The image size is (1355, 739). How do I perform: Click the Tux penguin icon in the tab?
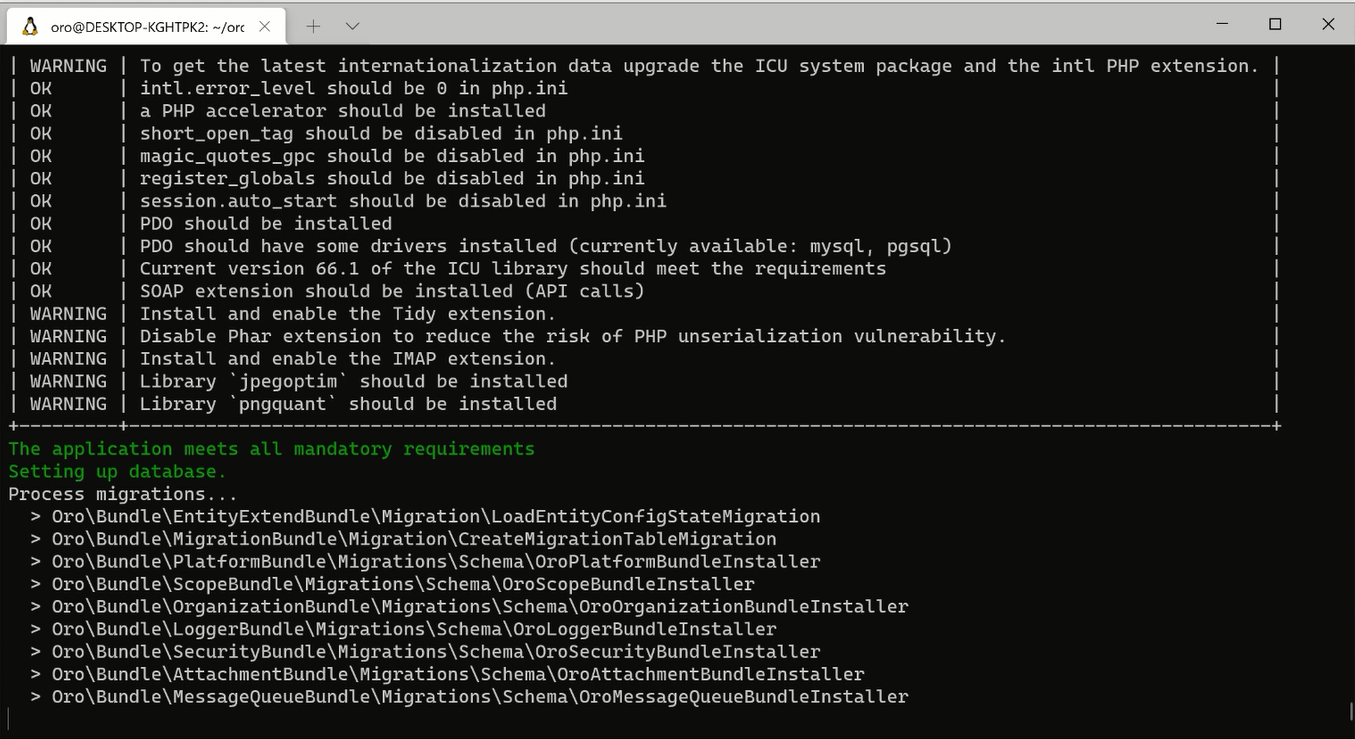(29, 27)
